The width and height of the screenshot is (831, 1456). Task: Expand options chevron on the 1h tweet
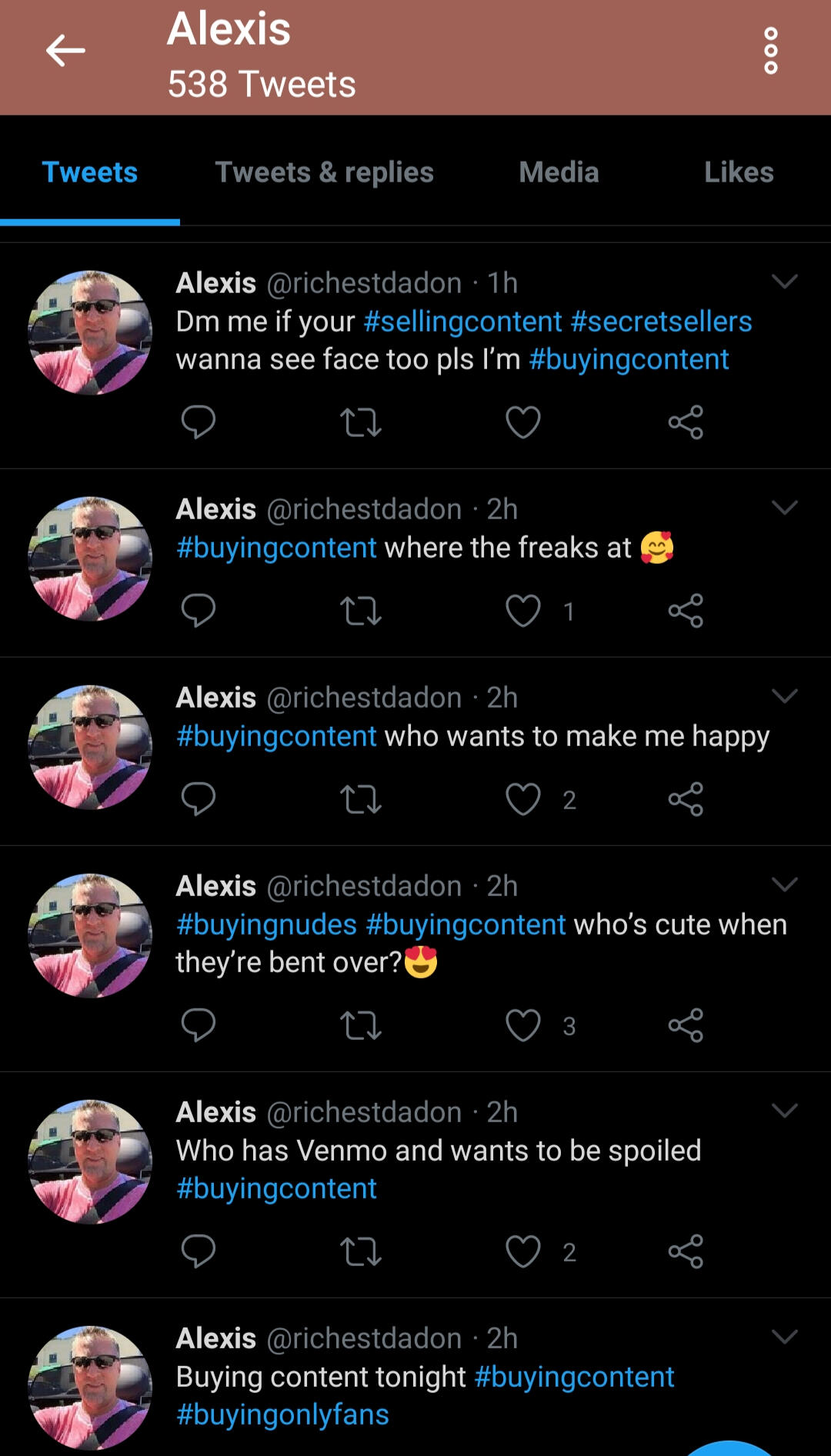(x=784, y=282)
